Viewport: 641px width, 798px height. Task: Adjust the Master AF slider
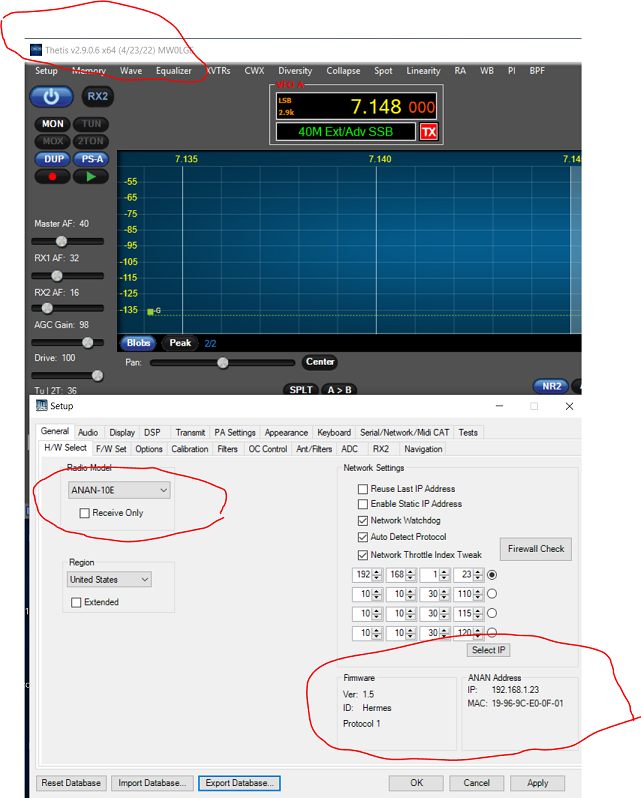tap(67, 241)
